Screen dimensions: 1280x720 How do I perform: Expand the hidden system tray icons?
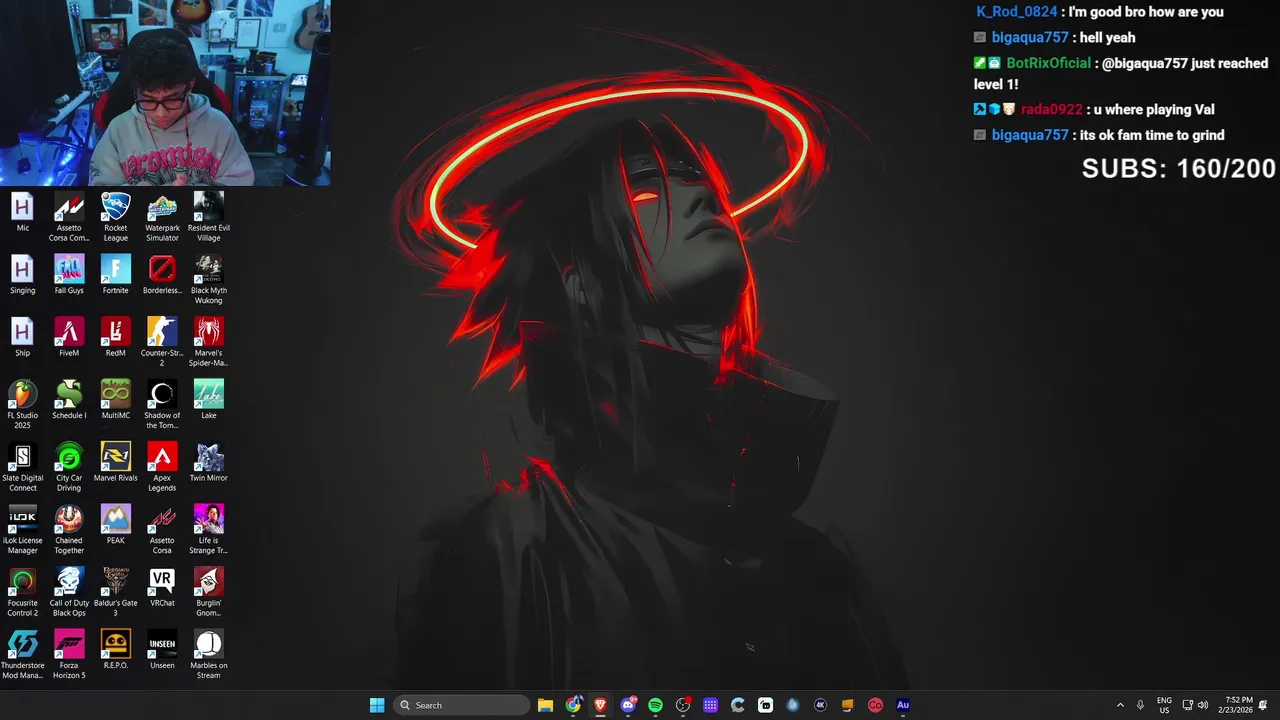click(1120, 705)
